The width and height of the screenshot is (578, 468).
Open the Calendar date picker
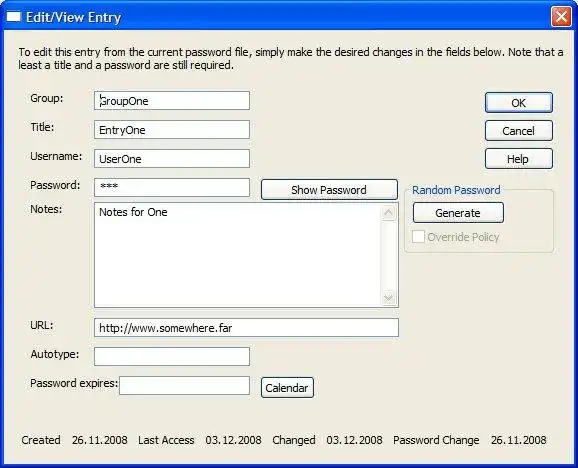(x=287, y=388)
